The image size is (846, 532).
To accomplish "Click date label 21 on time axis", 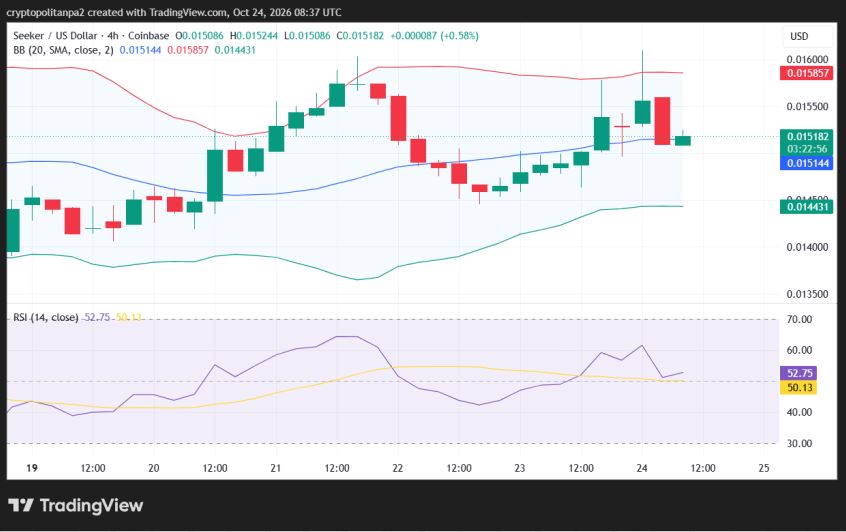I will [x=276, y=468].
